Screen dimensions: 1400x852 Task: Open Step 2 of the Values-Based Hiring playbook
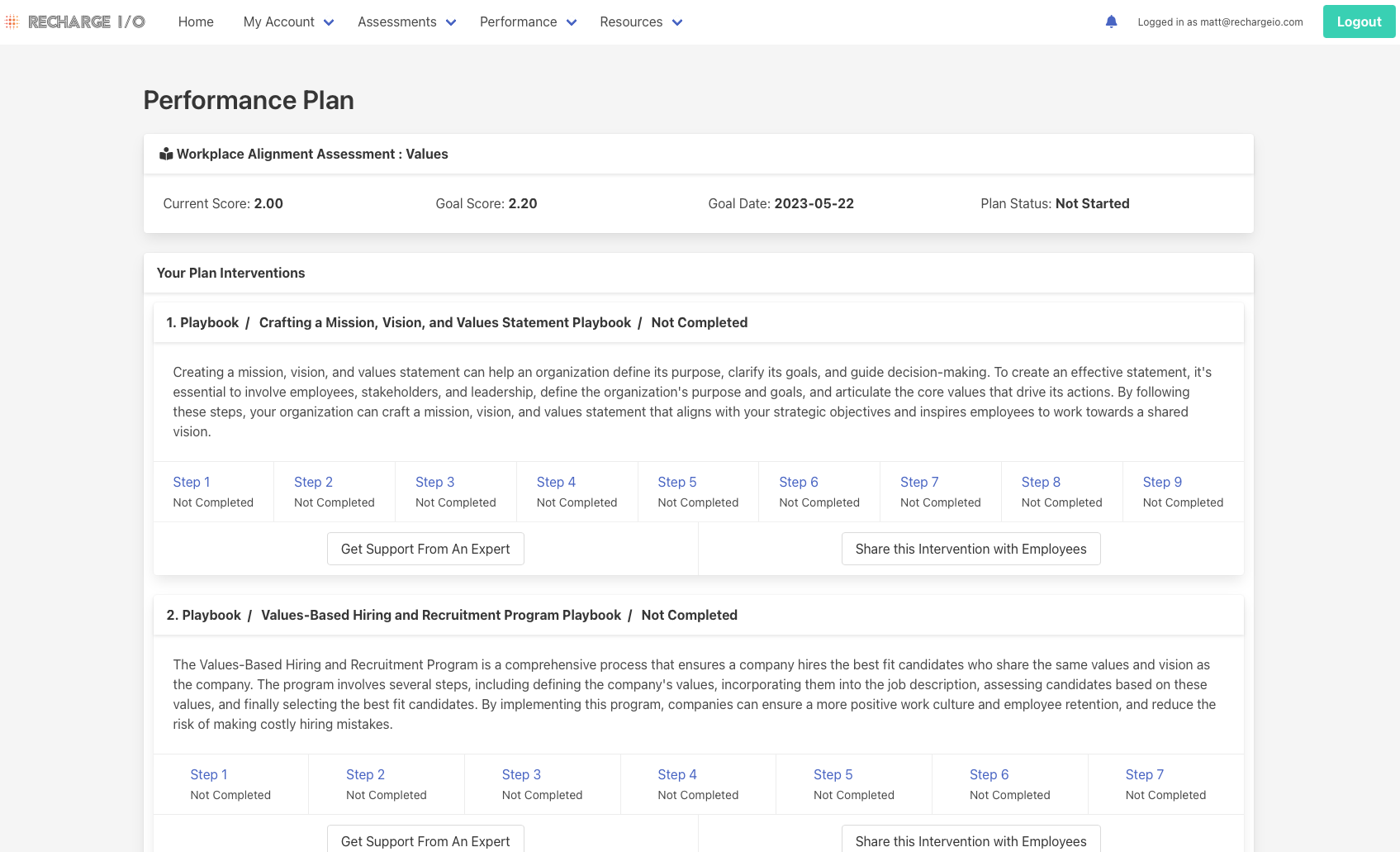click(365, 774)
